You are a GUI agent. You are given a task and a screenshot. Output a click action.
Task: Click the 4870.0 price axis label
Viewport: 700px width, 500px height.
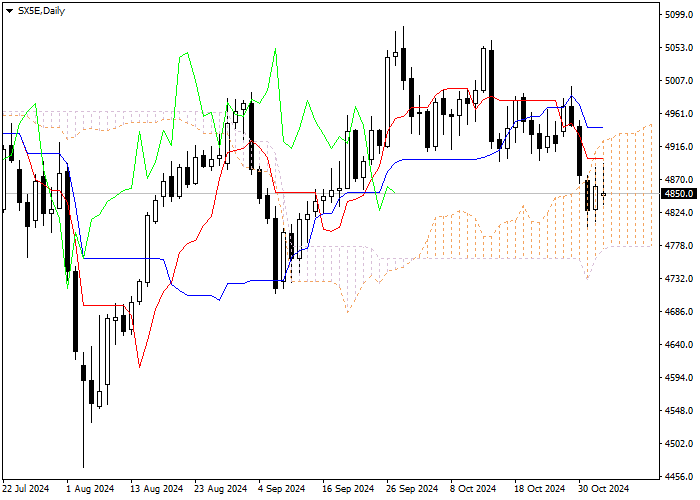pyautogui.click(x=679, y=180)
